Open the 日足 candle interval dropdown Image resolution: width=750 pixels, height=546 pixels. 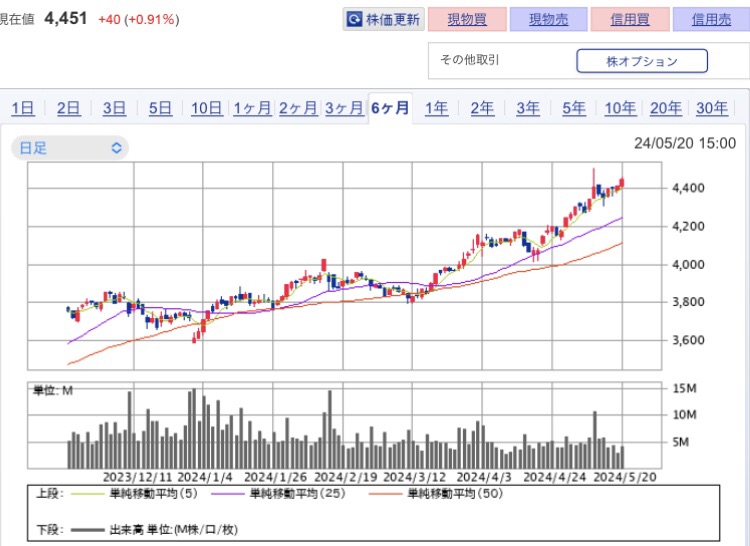[x=70, y=148]
